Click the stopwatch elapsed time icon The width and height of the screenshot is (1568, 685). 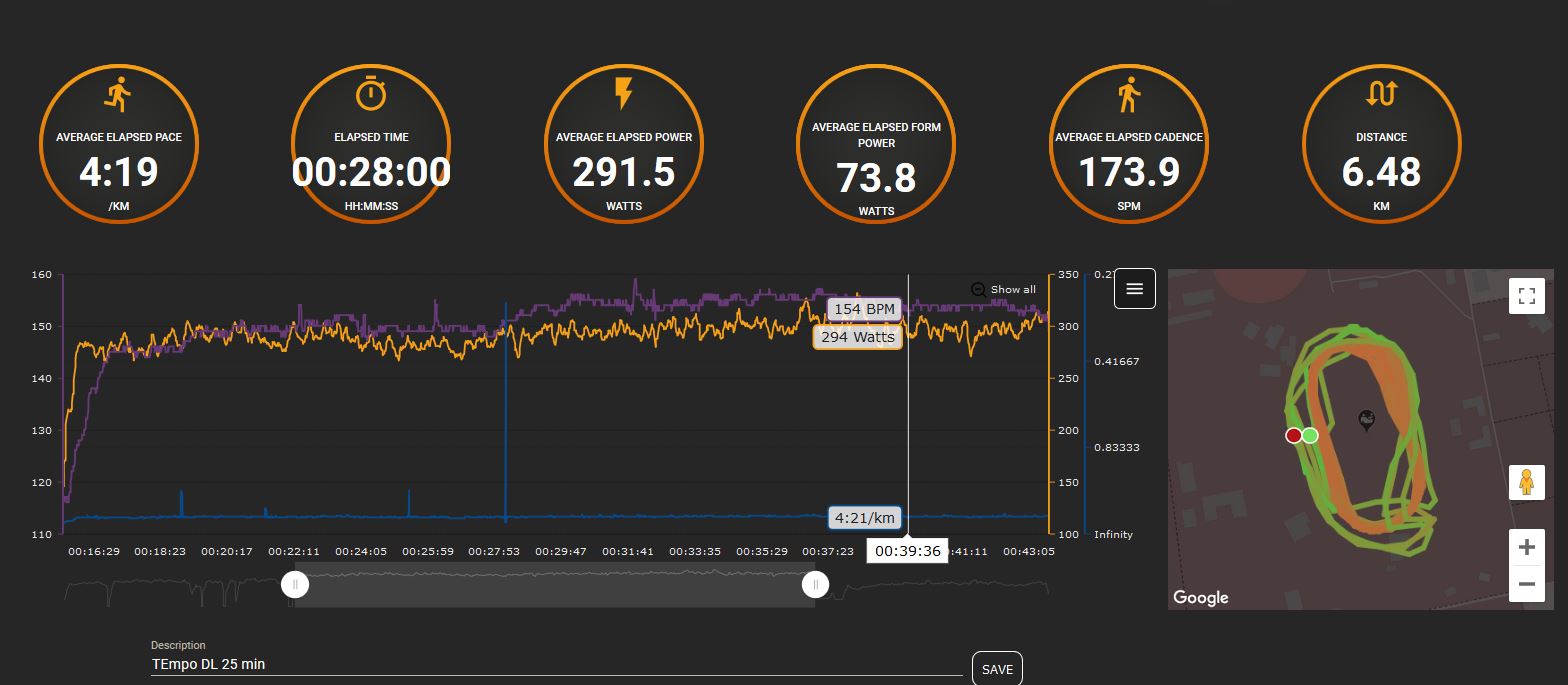pos(371,93)
